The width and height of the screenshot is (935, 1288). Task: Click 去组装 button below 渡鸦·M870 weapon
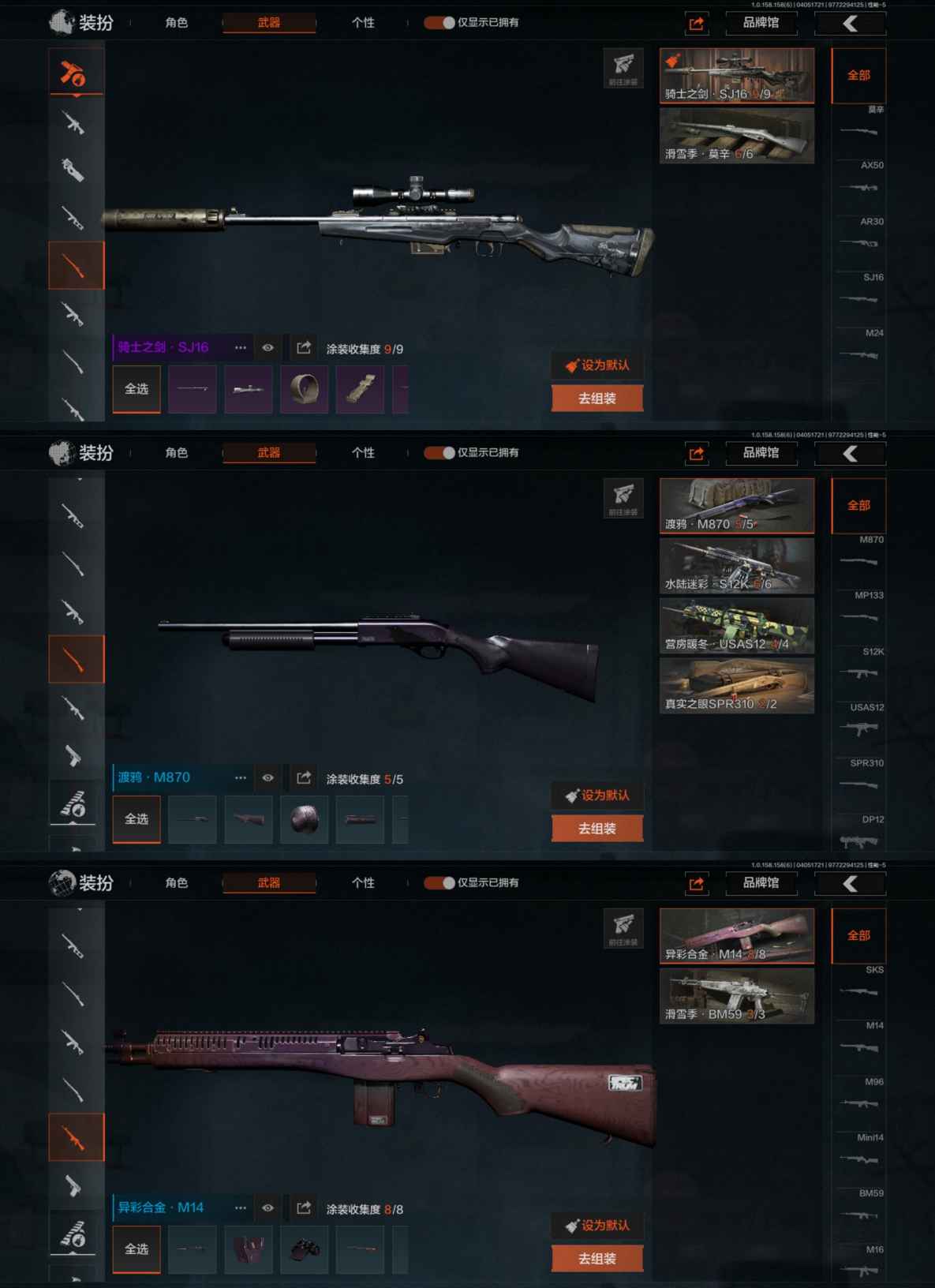tap(597, 829)
